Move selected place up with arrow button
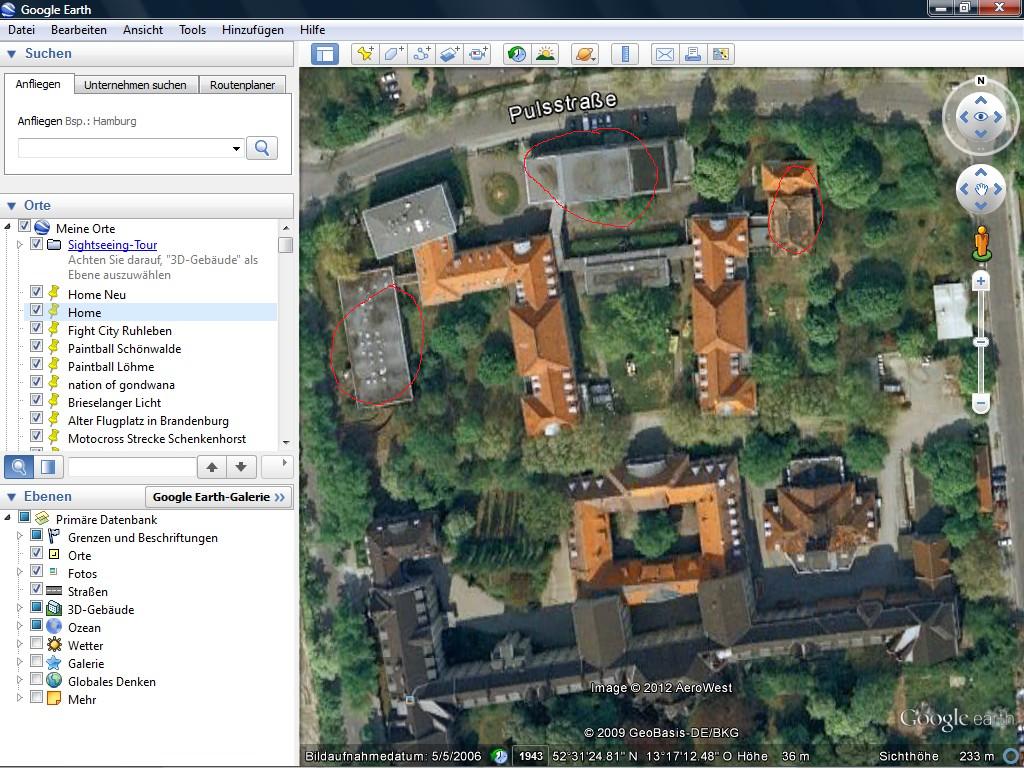The width and height of the screenshot is (1024, 768). (x=212, y=467)
